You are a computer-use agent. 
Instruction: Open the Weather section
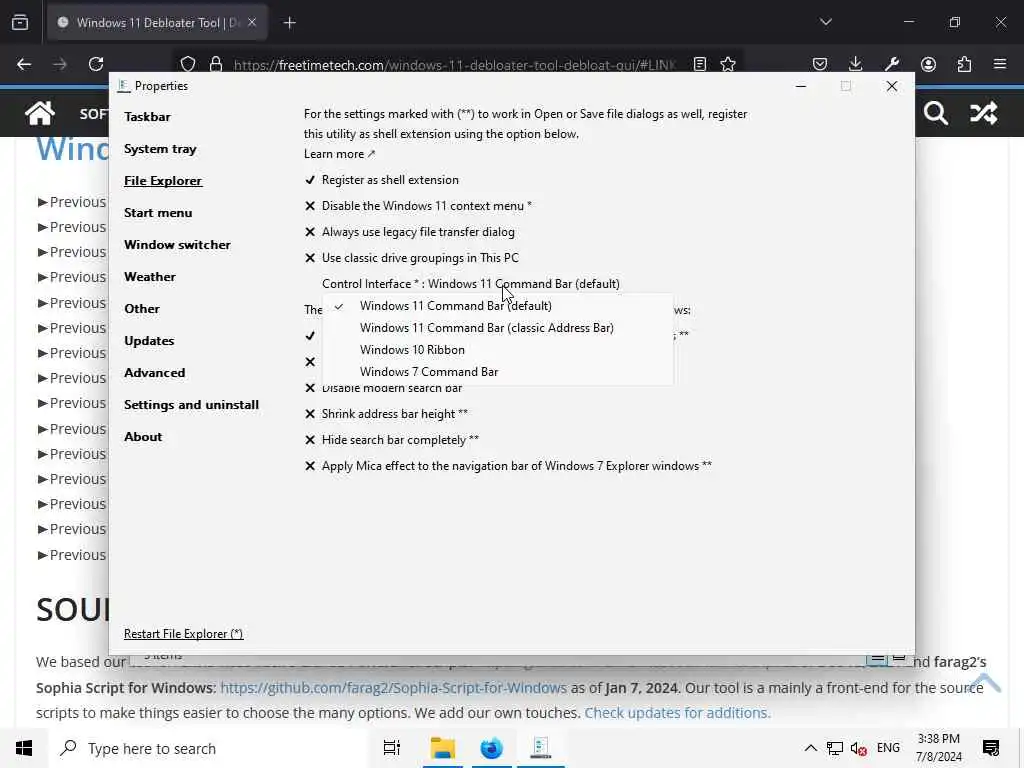[150, 277]
